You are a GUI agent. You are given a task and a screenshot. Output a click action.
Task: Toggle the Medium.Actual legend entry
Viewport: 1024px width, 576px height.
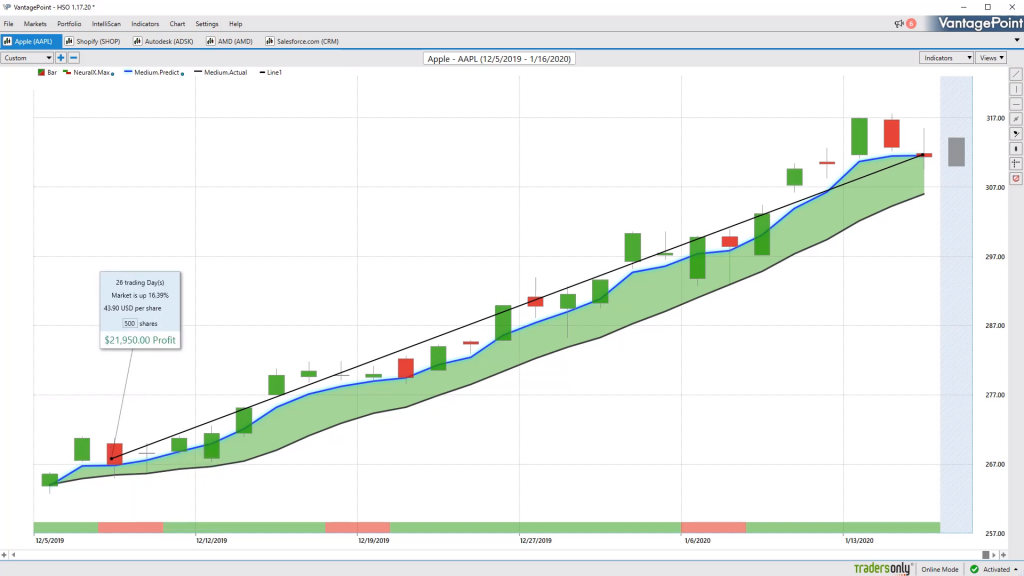click(x=221, y=72)
